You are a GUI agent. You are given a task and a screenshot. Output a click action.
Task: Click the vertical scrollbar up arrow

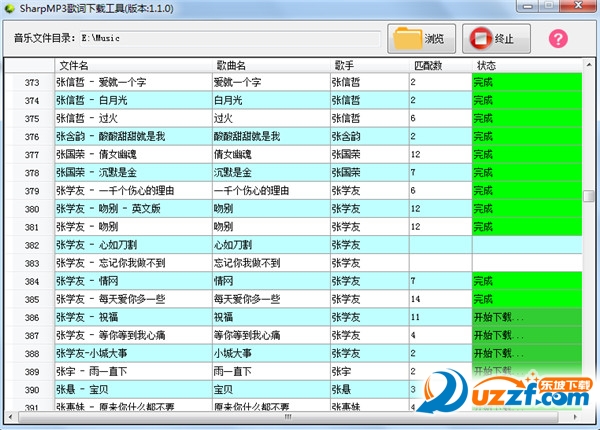[589, 65]
